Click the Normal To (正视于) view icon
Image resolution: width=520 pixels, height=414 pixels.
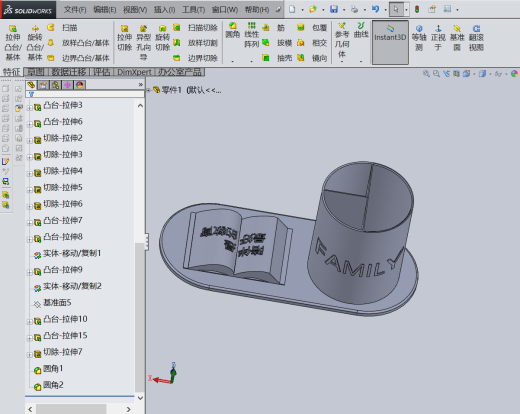point(438,37)
